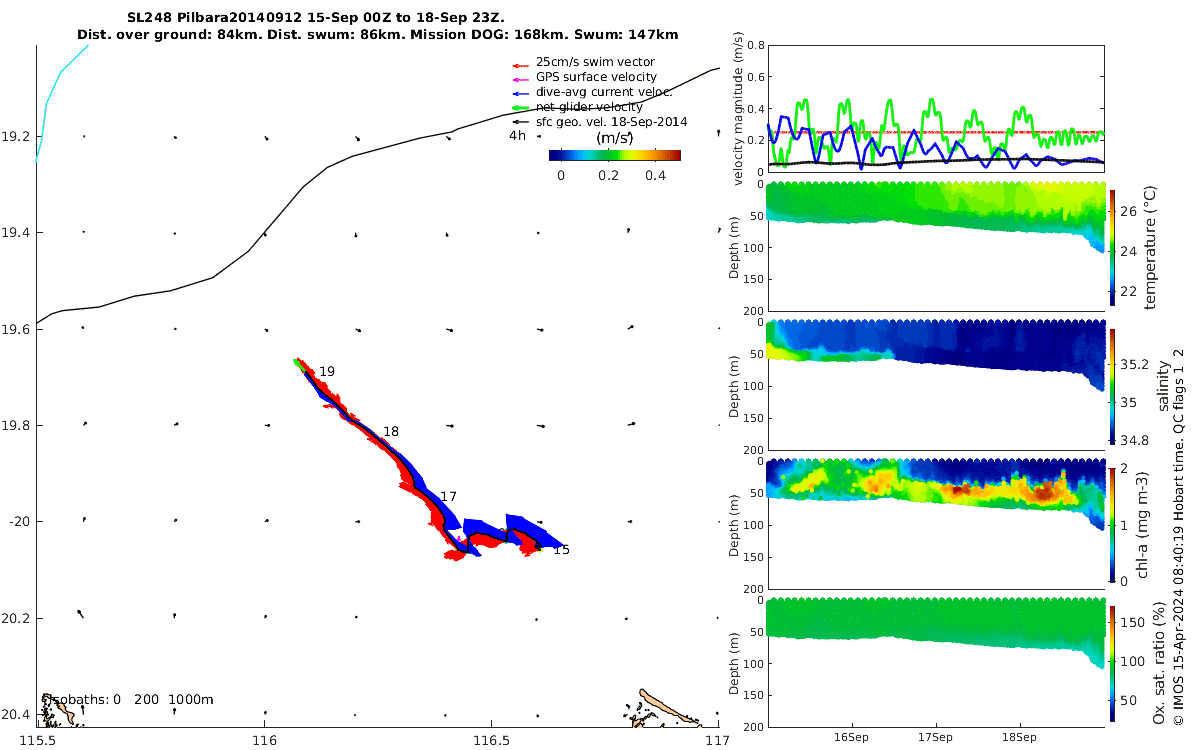Image resolution: width=1200 pixels, height=750 pixels.
Task: Click longitude tick label 116.5
Action: pyautogui.click(x=491, y=742)
